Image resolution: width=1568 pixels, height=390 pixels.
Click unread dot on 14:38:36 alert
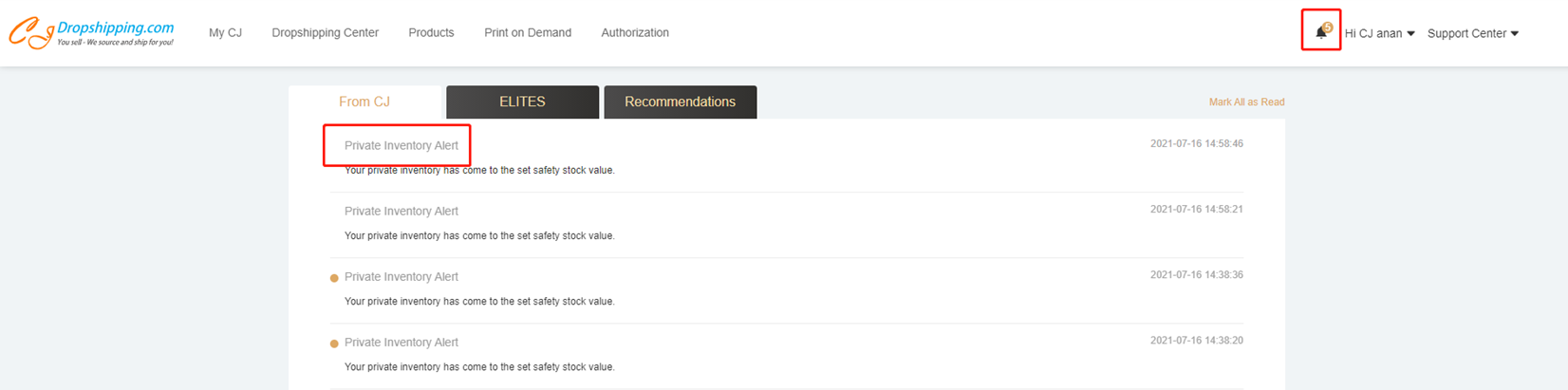coord(334,278)
